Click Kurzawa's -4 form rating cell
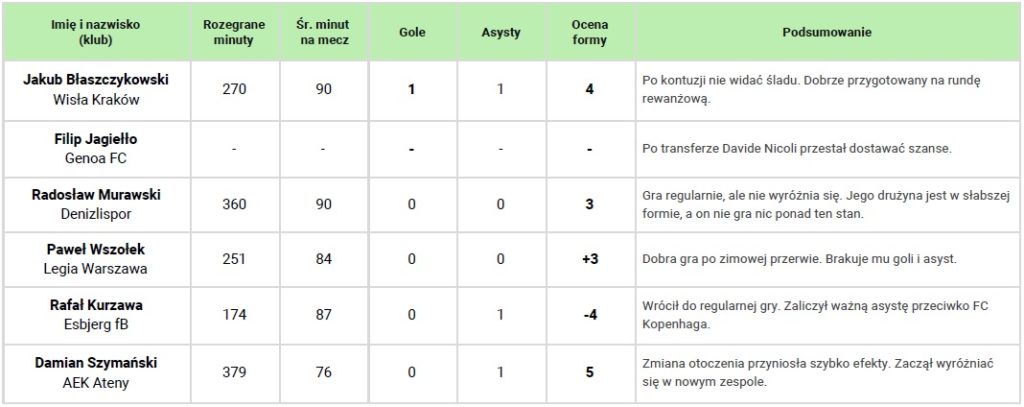Viewport: 1024px width, 407px height. tap(589, 315)
